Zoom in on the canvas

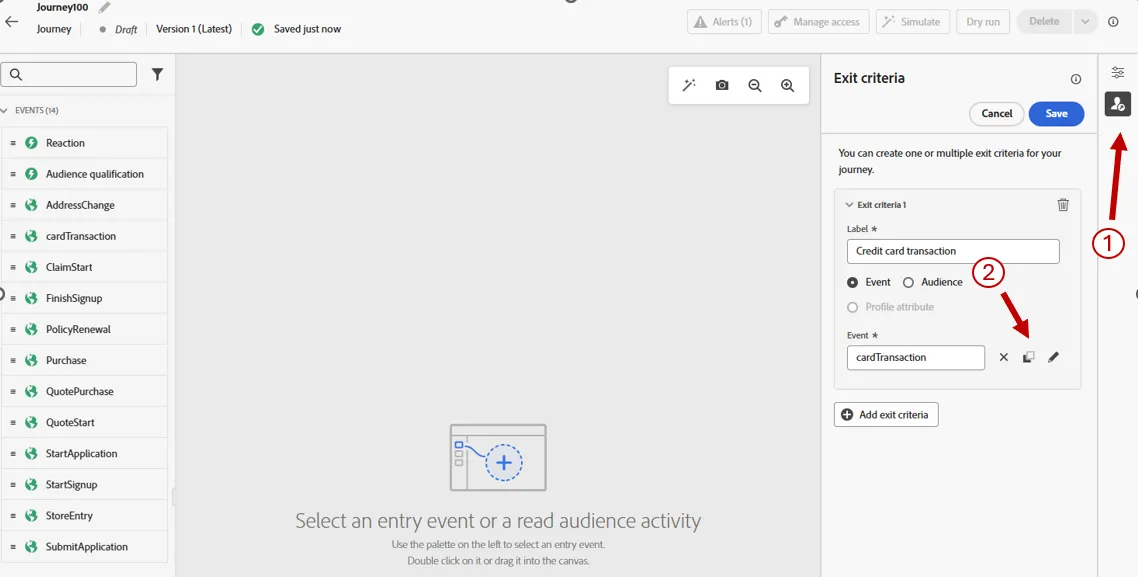click(787, 85)
